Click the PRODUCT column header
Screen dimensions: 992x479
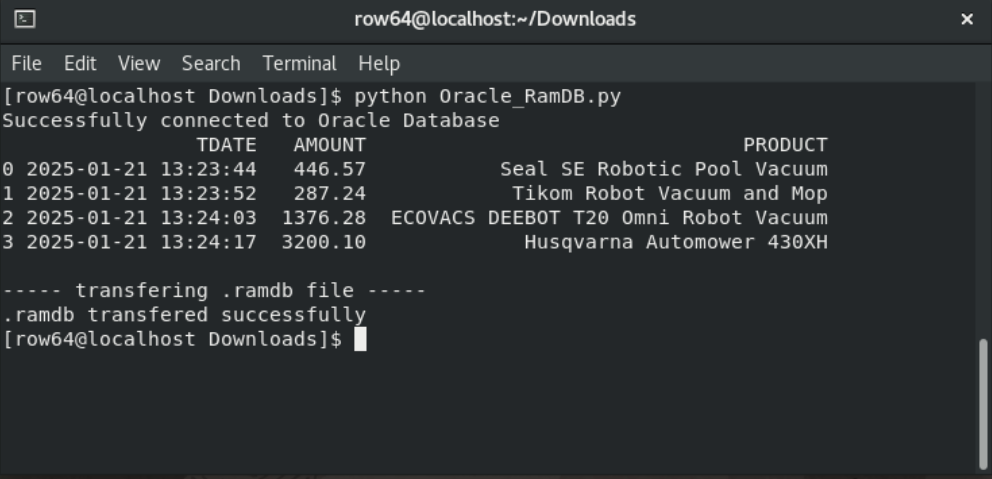pyautogui.click(x=785, y=145)
